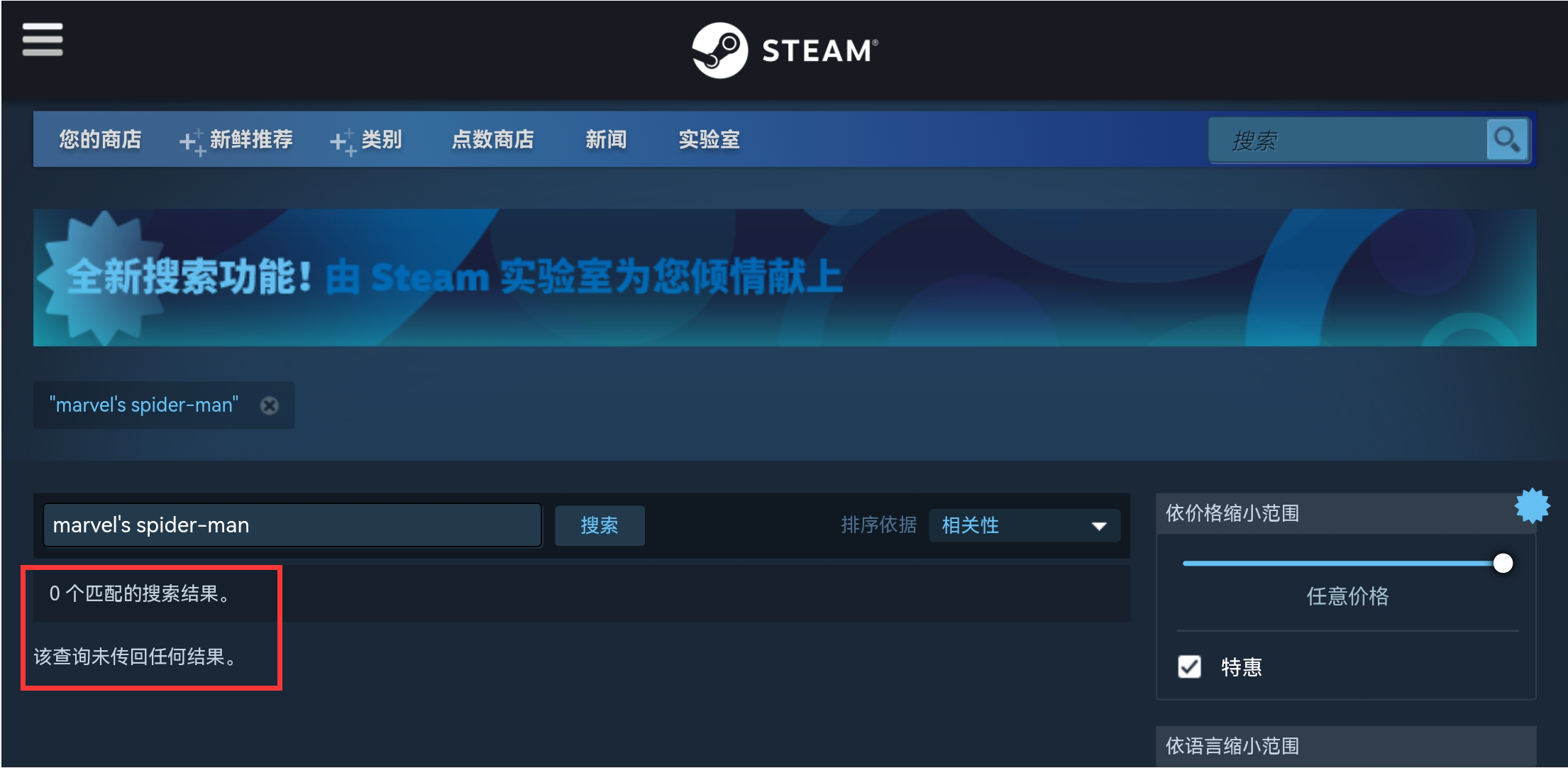
Task: Click the 0 个匹配的搜索结果 text
Action: tap(141, 593)
